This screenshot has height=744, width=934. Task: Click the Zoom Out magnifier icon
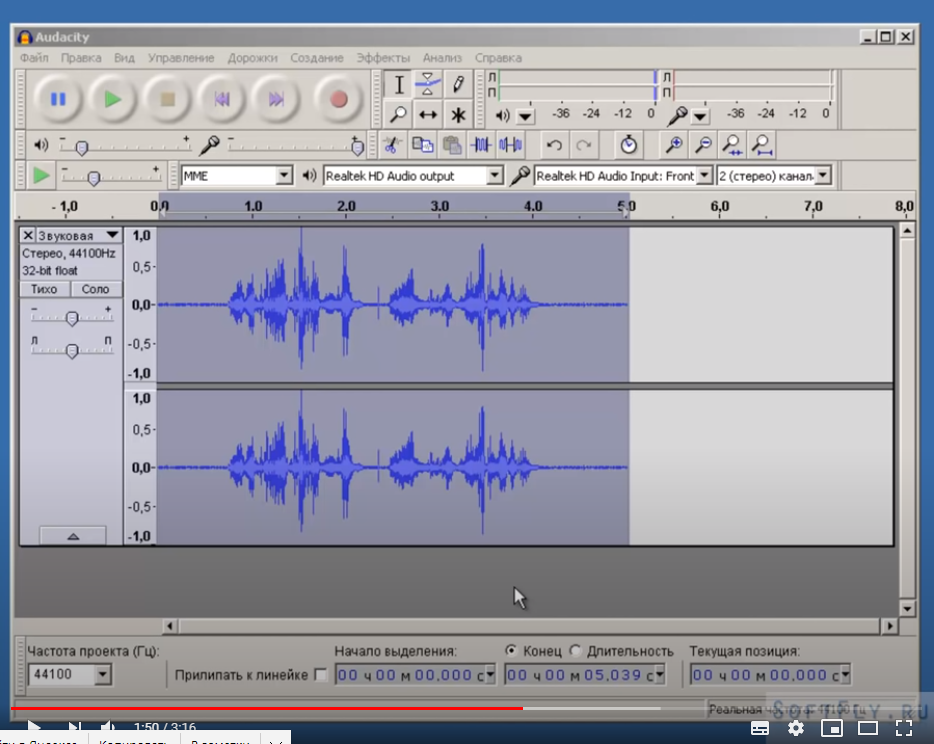click(x=703, y=145)
